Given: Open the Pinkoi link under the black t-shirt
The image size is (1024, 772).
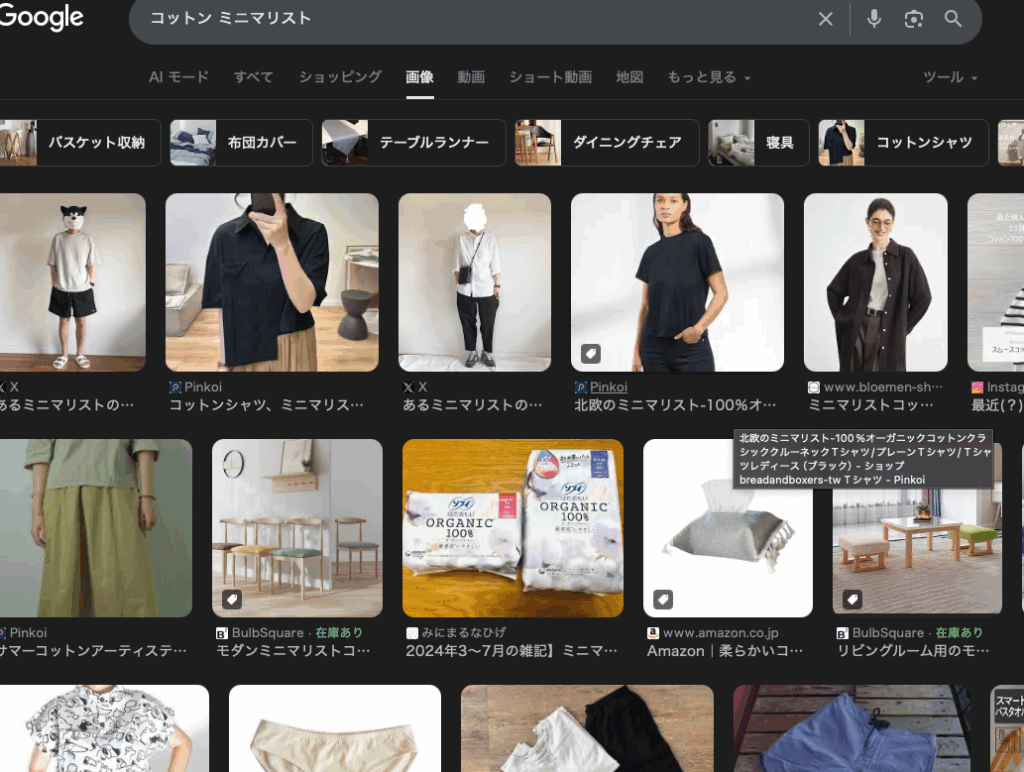Looking at the screenshot, I should tap(607, 387).
